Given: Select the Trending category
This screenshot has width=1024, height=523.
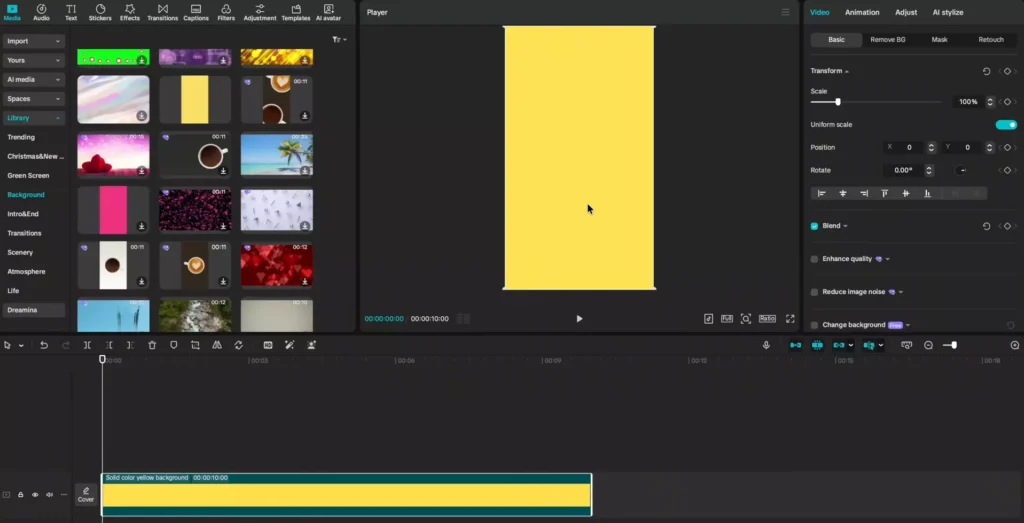Looking at the screenshot, I should click(x=21, y=137).
